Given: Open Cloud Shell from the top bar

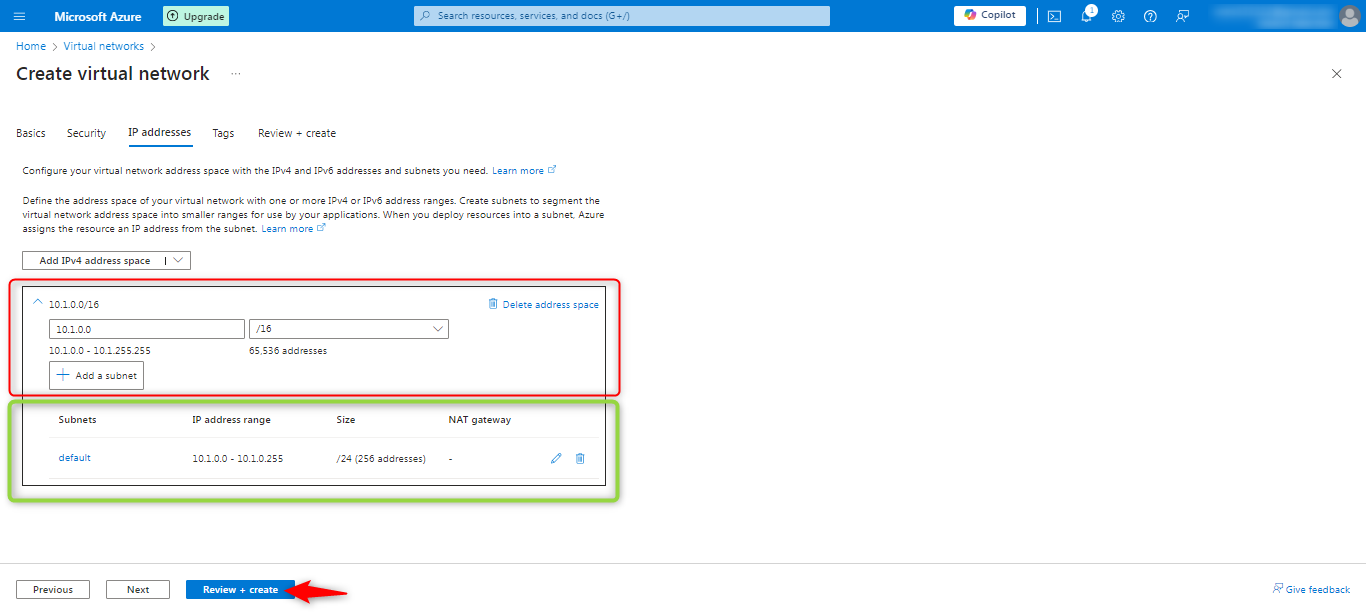Looking at the screenshot, I should click(1054, 16).
